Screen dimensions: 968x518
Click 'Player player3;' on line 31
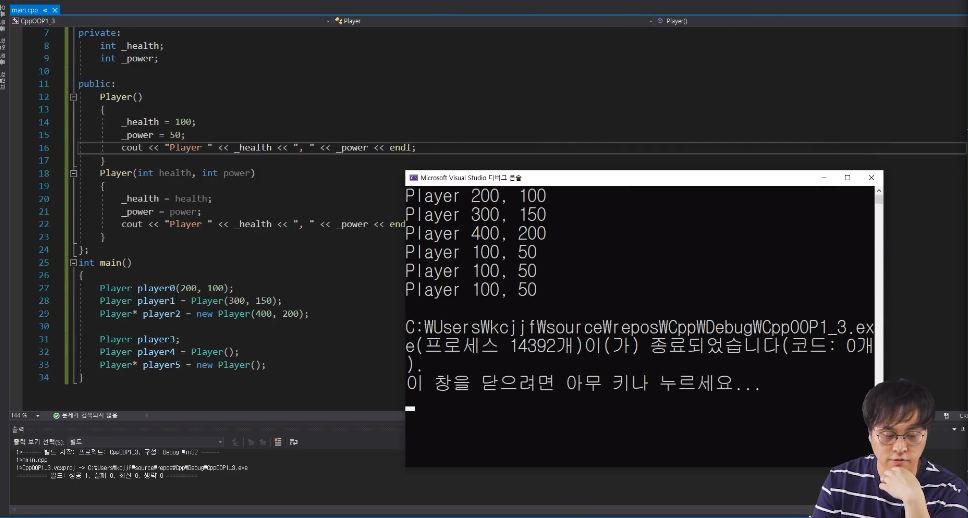(x=140, y=340)
